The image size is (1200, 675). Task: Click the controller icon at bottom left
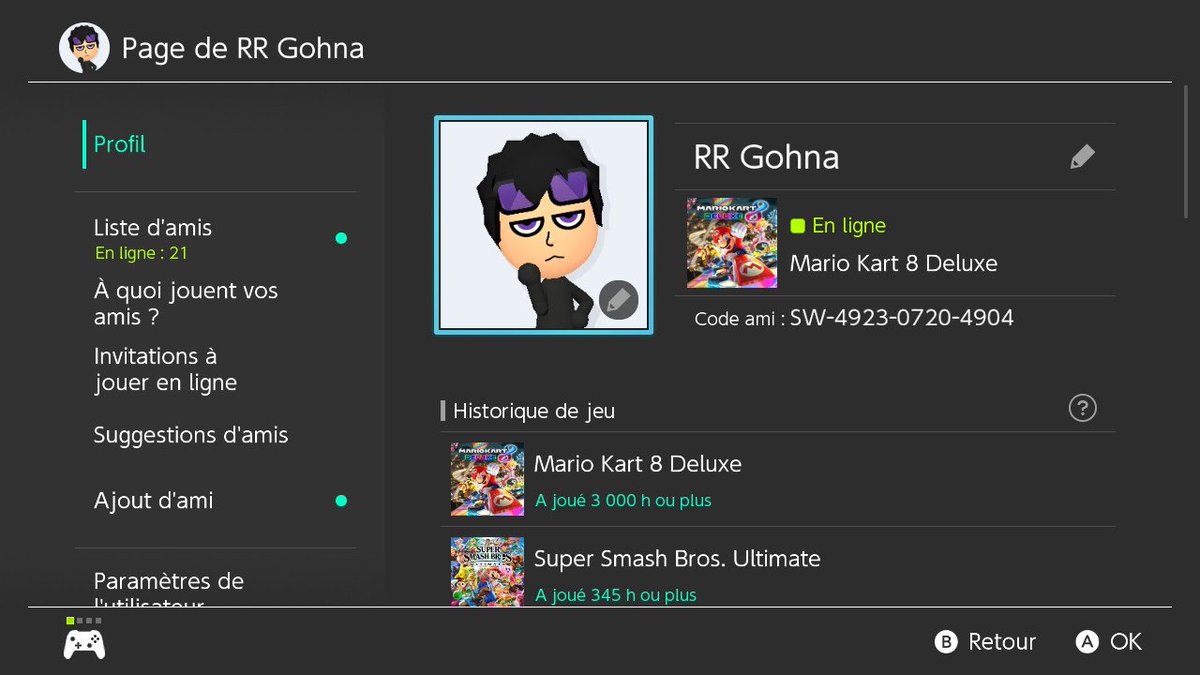[x=85, y=644]
